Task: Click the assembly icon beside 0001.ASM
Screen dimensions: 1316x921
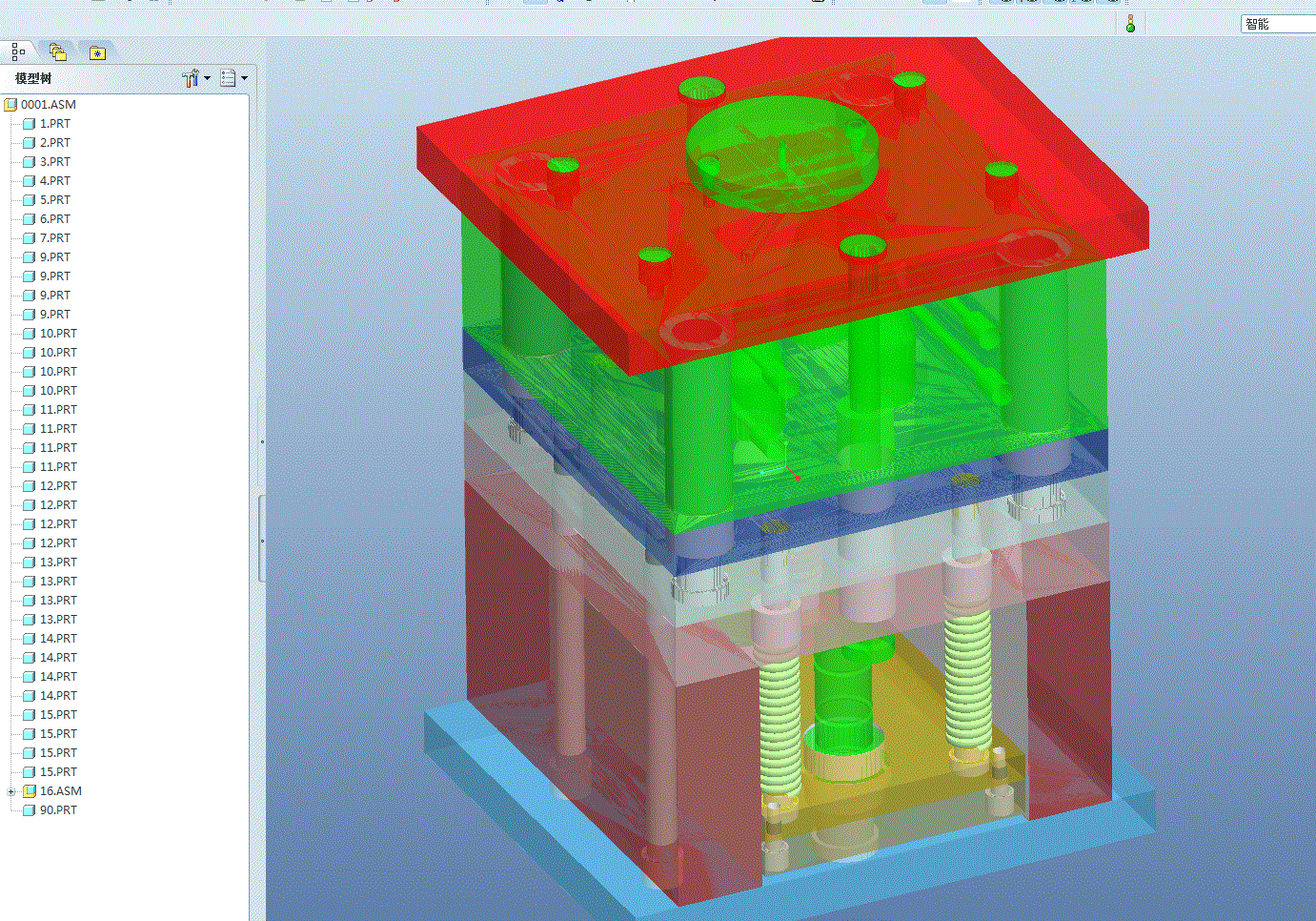Action: (10, 105)
